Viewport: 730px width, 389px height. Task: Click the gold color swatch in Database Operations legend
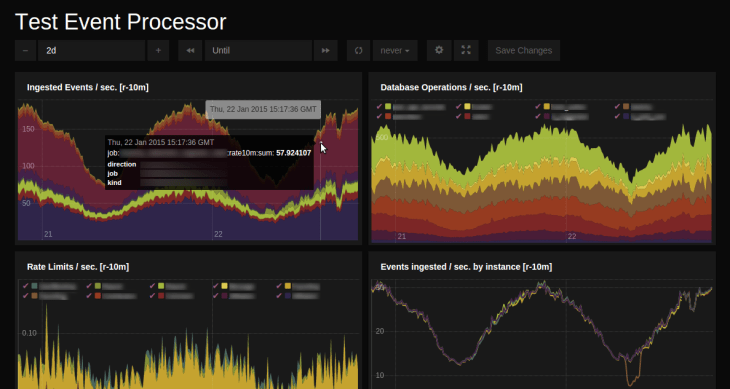tap(547, 107)
